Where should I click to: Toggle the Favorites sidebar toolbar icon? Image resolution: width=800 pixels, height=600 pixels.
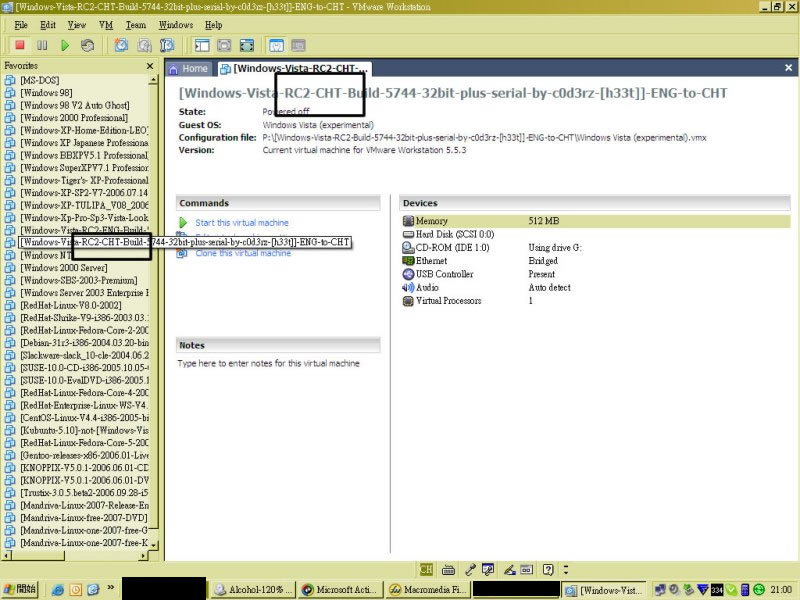(202, 45)
